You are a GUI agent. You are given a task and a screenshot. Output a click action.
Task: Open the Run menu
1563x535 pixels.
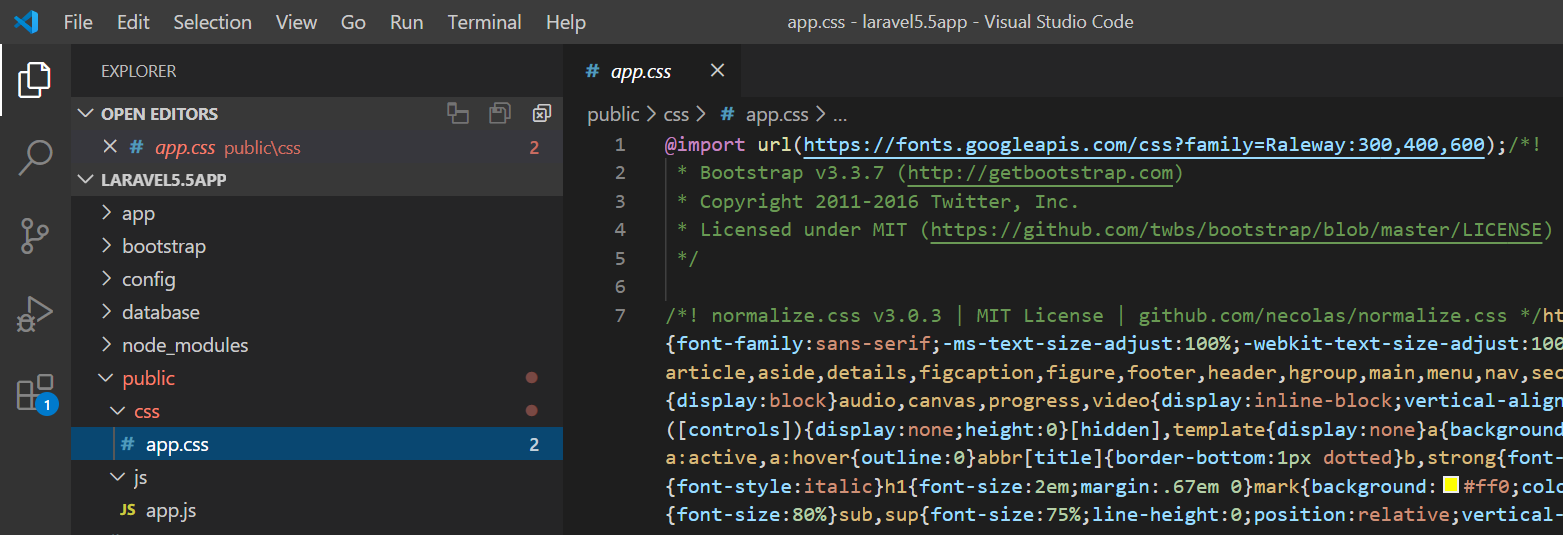(407, 22)
